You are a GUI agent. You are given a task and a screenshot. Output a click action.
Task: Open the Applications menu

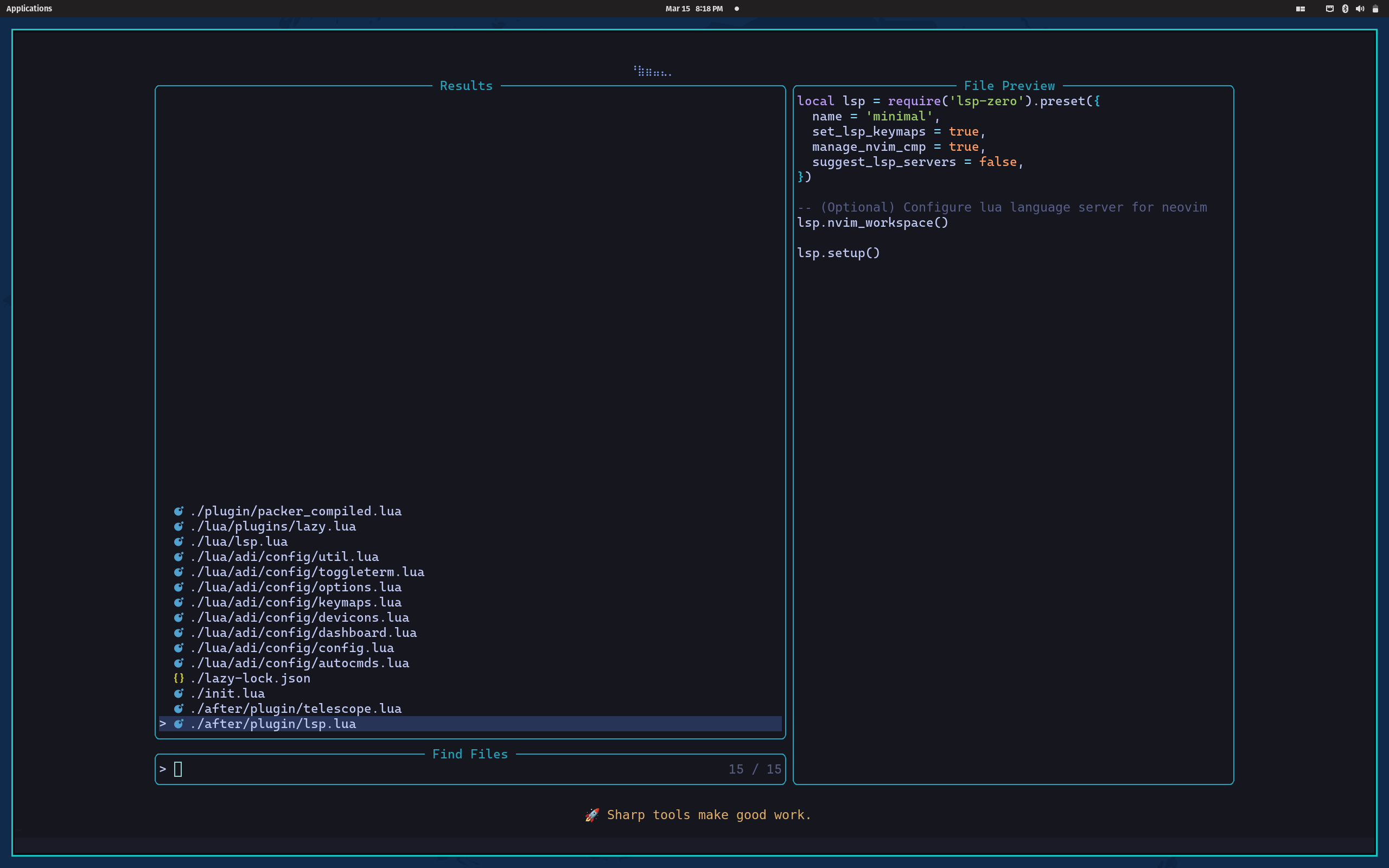(x=29, y=9)
